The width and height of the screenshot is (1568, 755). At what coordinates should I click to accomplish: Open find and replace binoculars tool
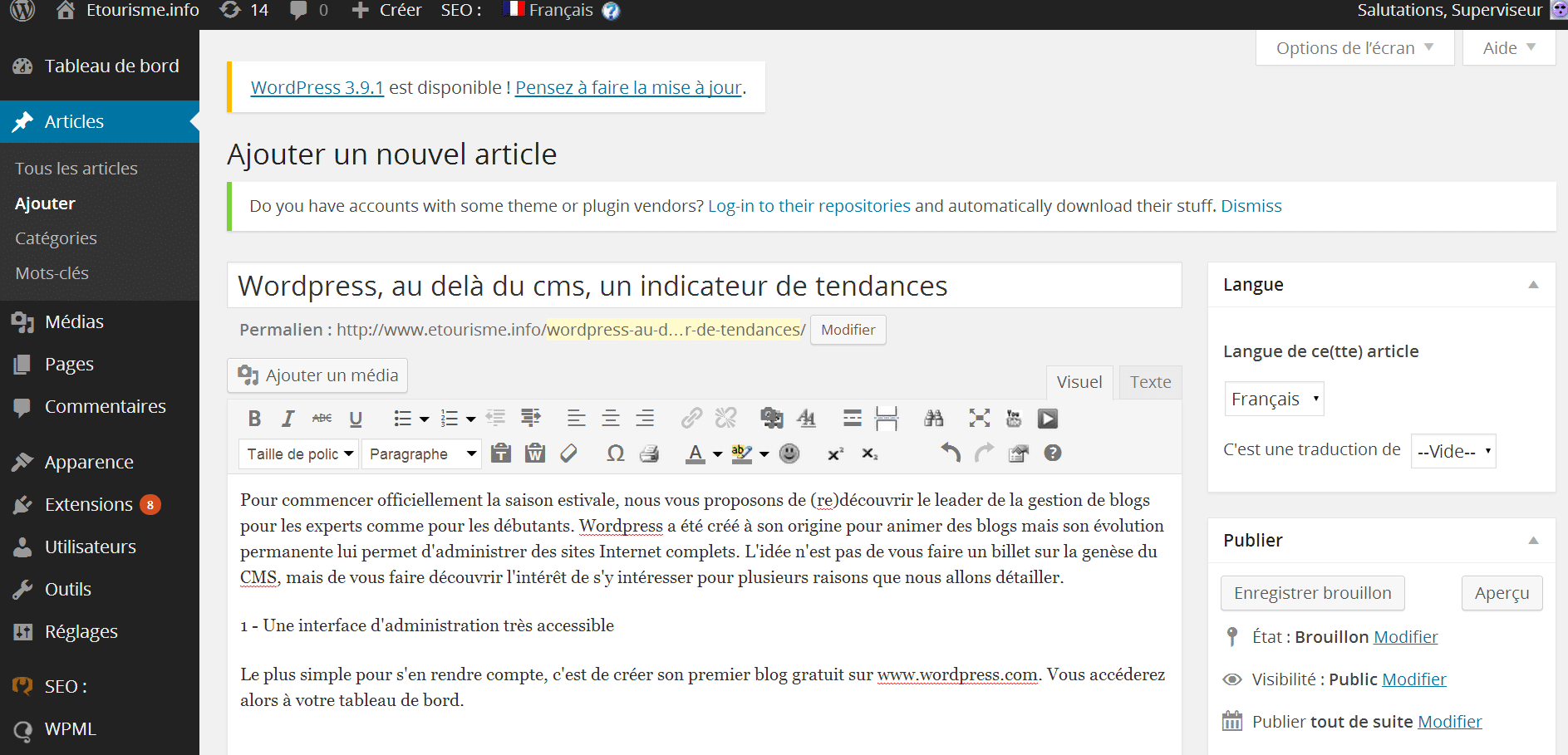click(934, 418)
